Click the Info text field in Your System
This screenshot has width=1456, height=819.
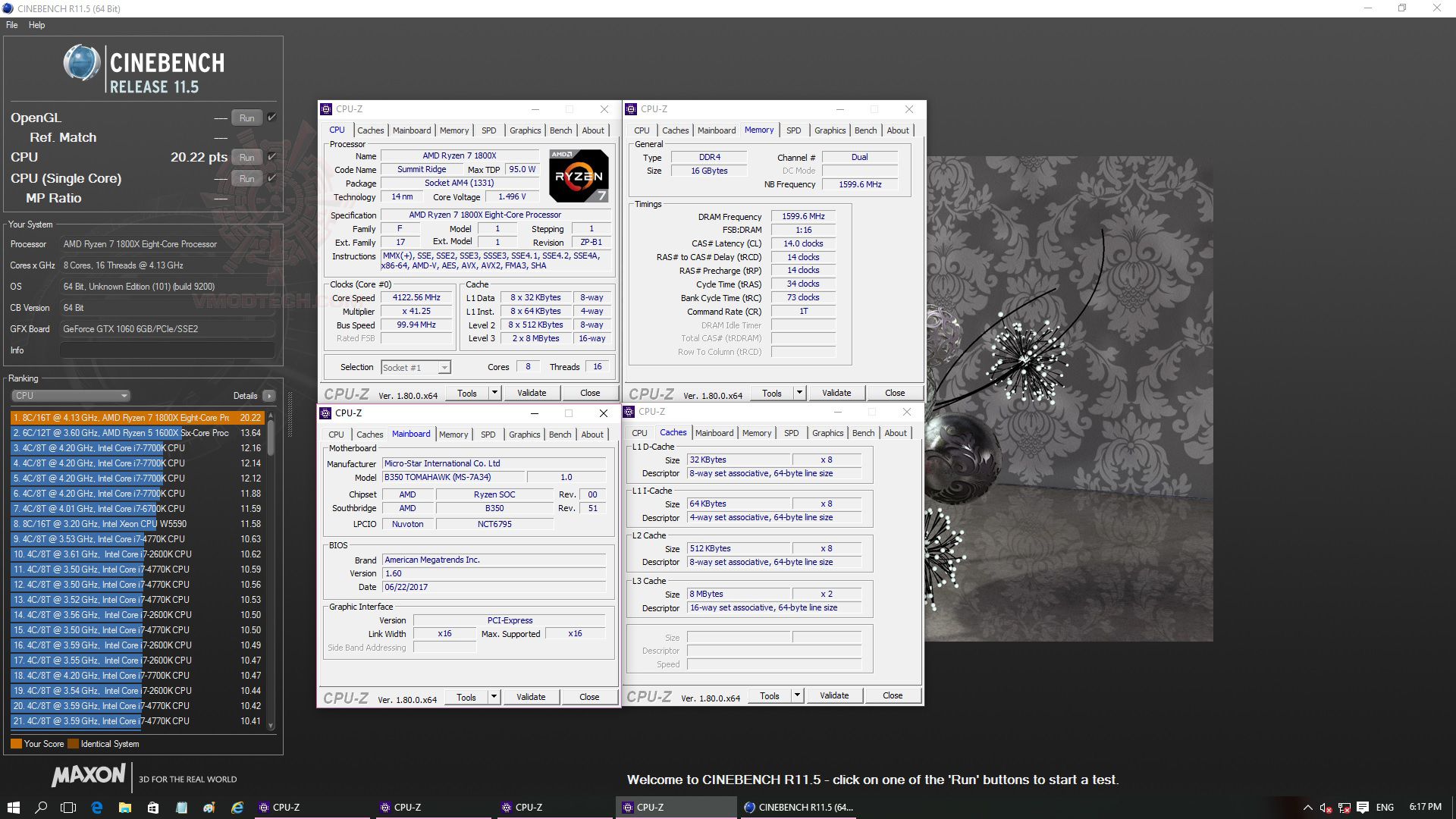click(167, 350)
